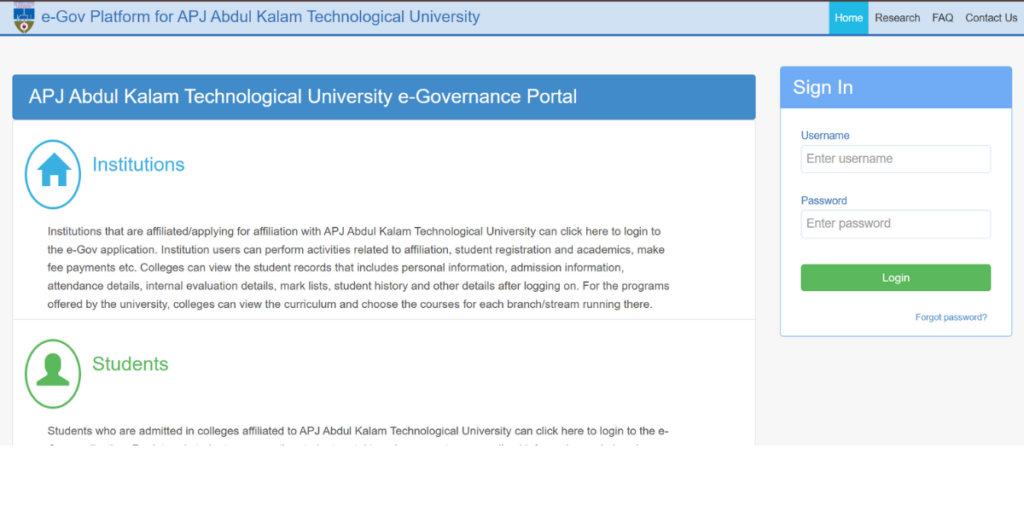Open the Forgot password link
This screenshot has width=1024, height=512.
[x=951, y=317]
